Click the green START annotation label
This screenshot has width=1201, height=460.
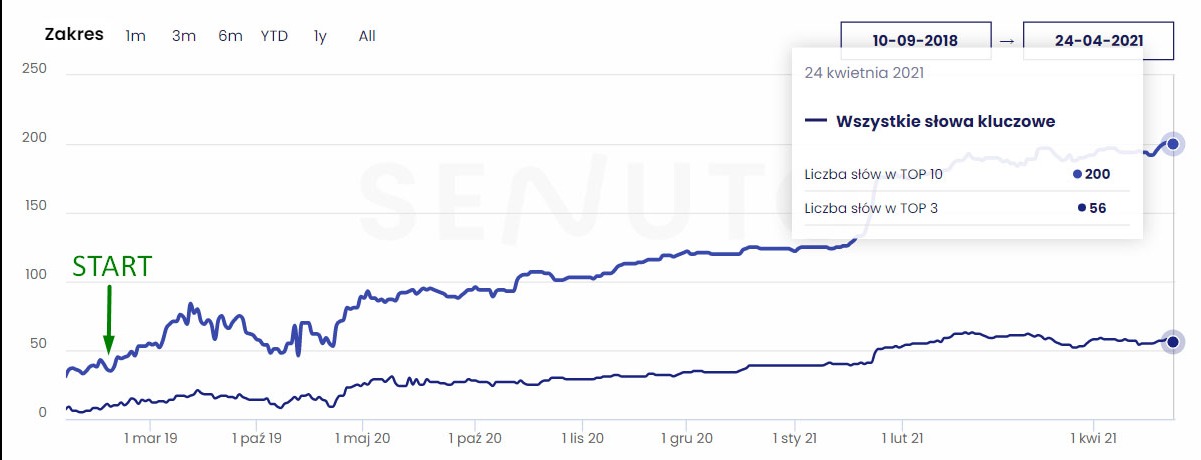click(x=112, y=266)
